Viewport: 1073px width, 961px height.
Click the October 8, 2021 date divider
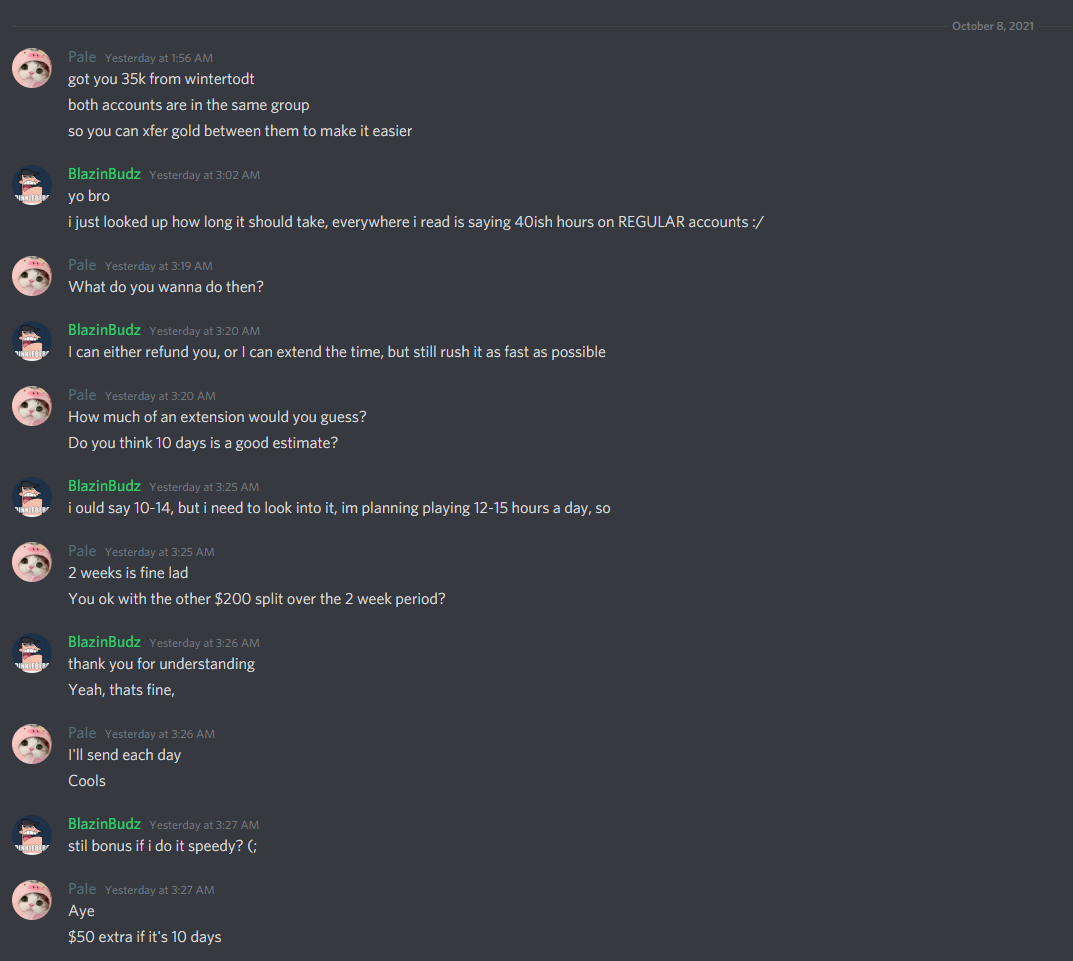pos(992,26)
